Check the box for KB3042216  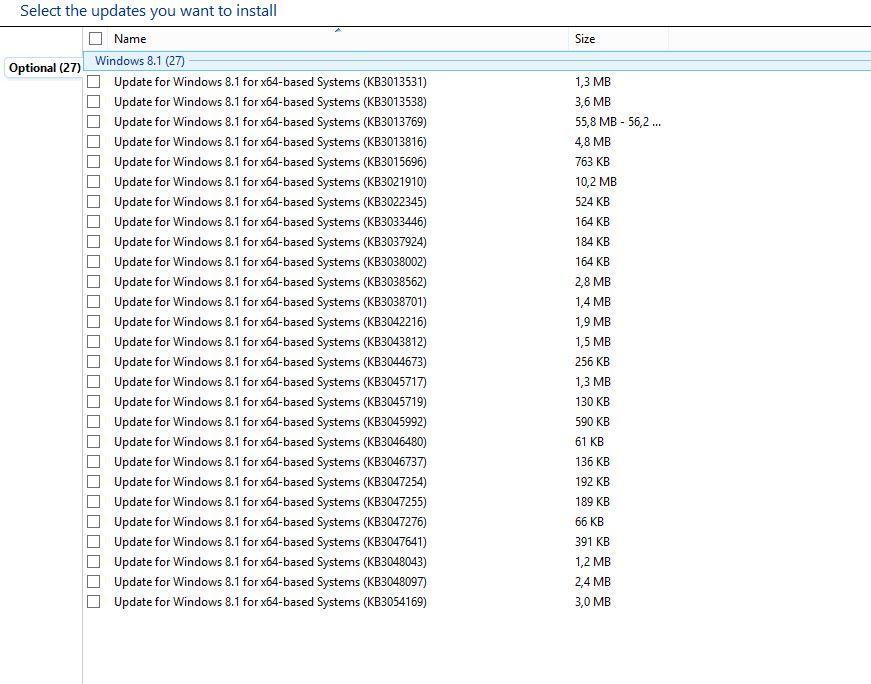(x=94, y=322)
